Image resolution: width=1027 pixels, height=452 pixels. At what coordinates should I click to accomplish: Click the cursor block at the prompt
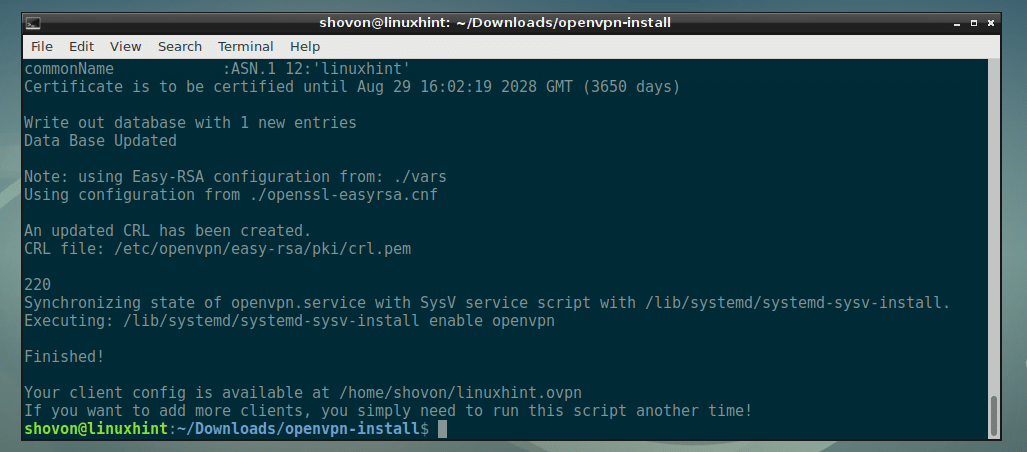(442, 429)
